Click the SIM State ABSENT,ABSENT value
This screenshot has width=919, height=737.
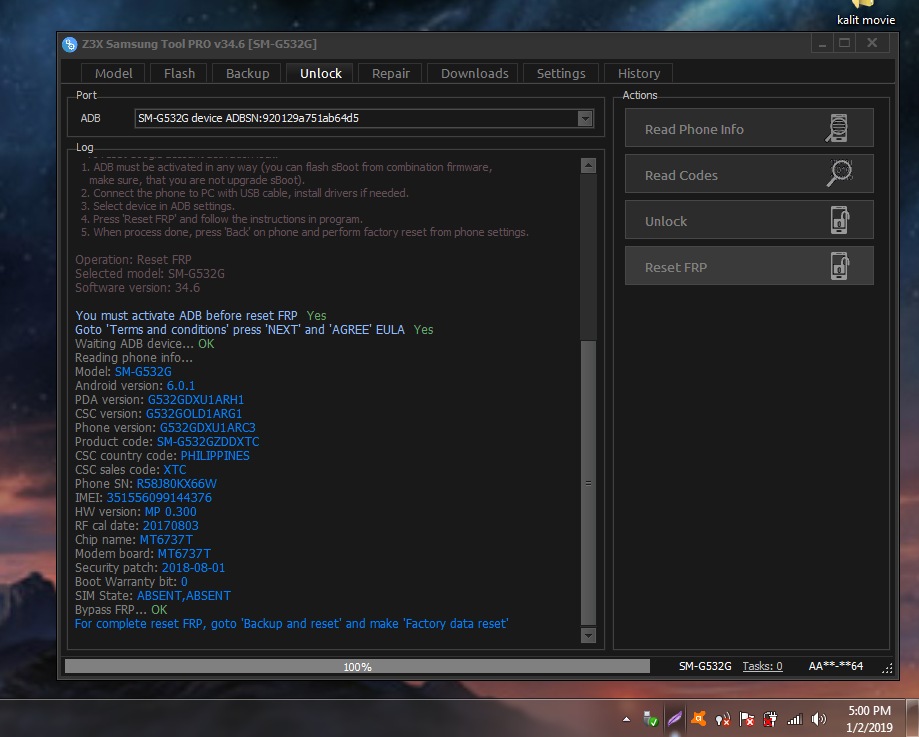(183, 596)
